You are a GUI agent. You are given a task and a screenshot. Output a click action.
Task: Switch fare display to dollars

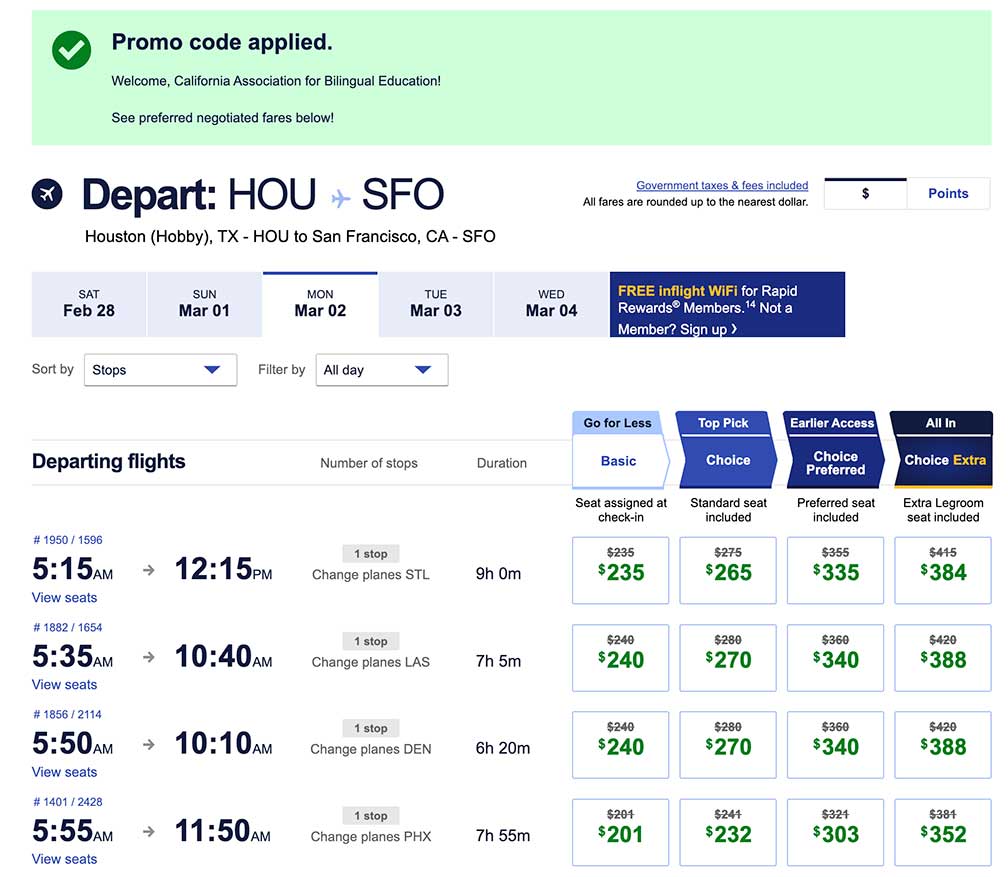tap(865, 194)
